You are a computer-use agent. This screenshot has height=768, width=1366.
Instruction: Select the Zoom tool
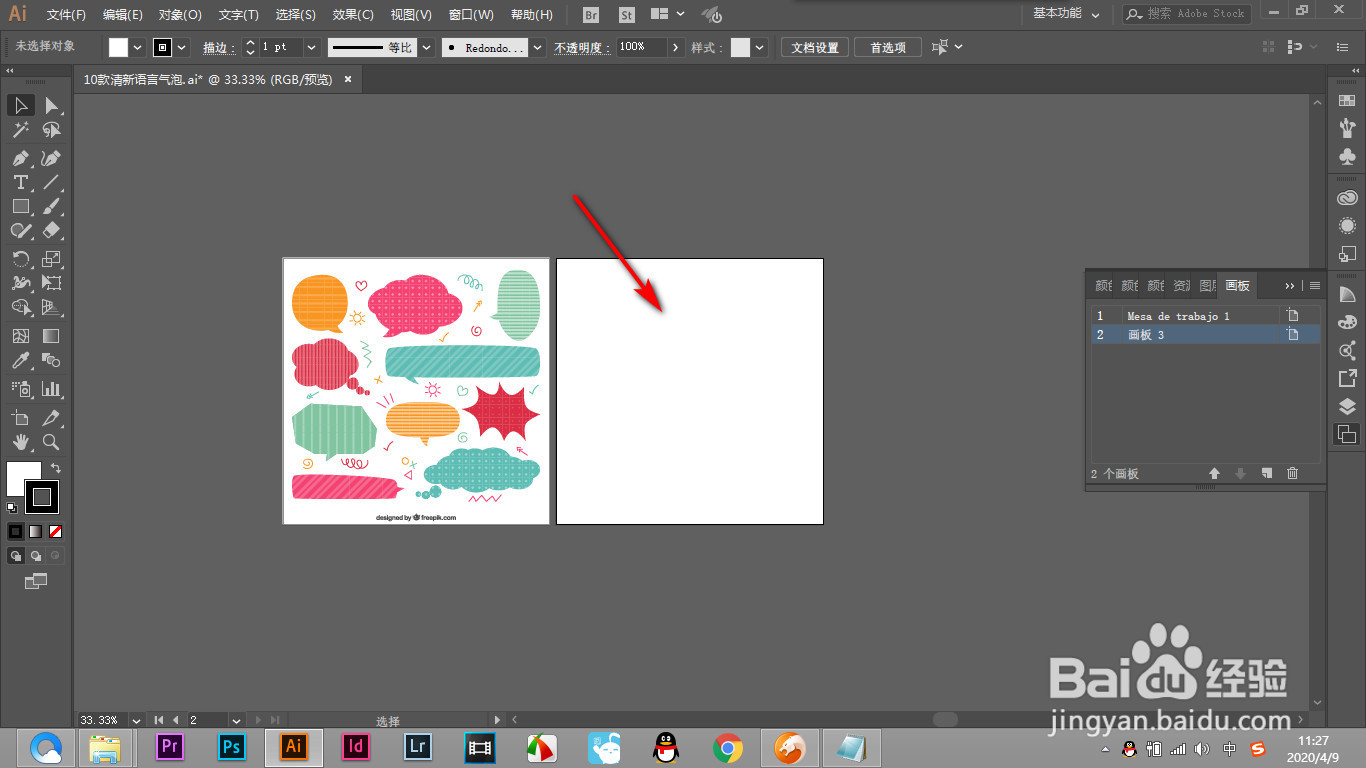pyautogui.click(x=51, y=442)
